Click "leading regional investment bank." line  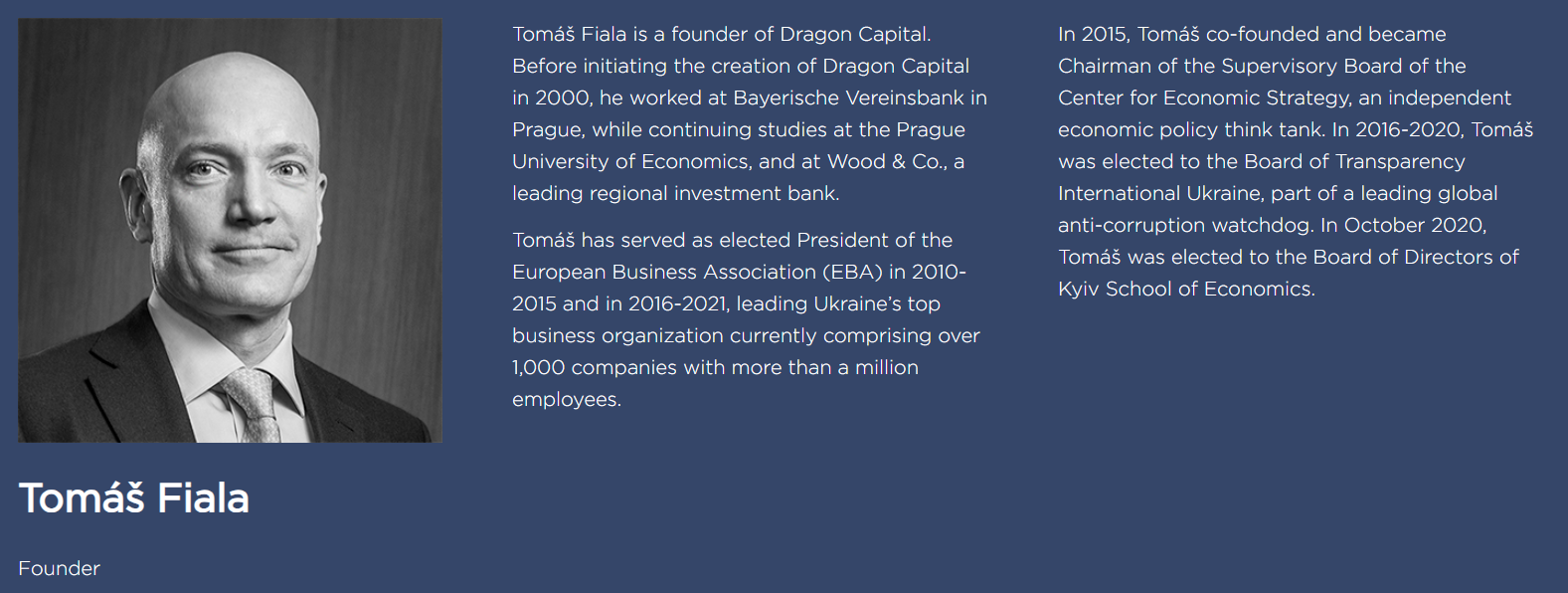click(675, 193)
